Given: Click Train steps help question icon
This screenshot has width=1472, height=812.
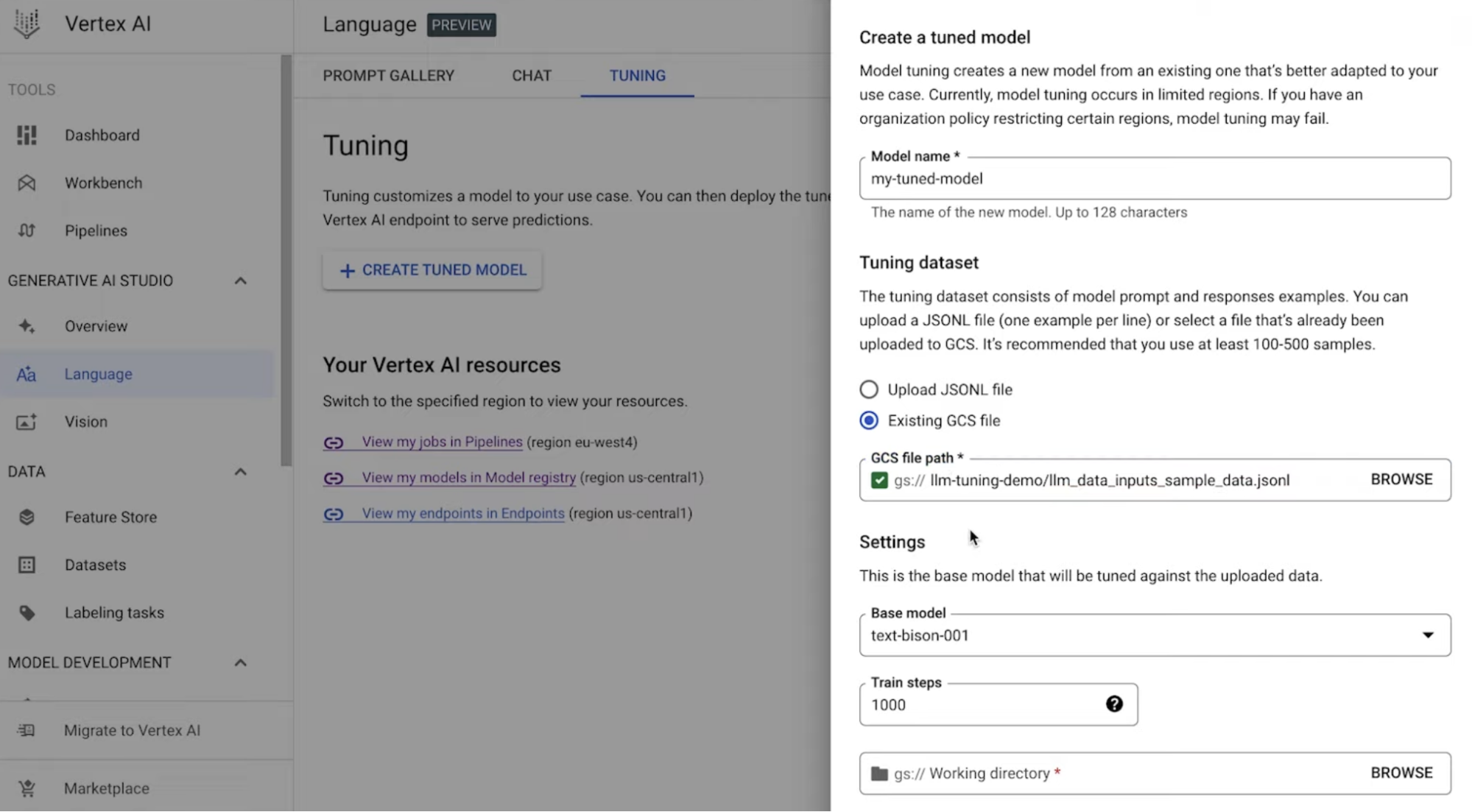Looking at the screenshot, I should 1114,705.
